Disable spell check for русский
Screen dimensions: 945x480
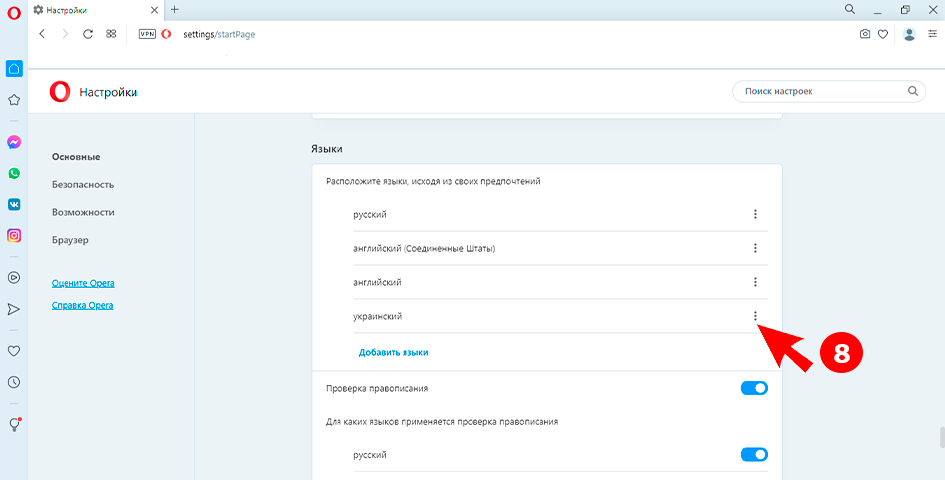pos(754,455)
